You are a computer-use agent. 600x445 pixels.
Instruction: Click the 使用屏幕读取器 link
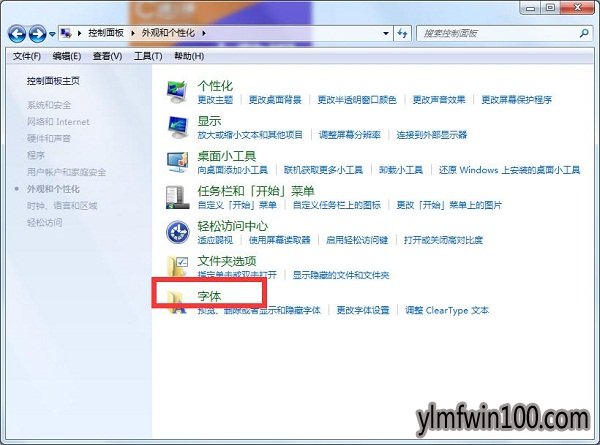coord(279,240)
